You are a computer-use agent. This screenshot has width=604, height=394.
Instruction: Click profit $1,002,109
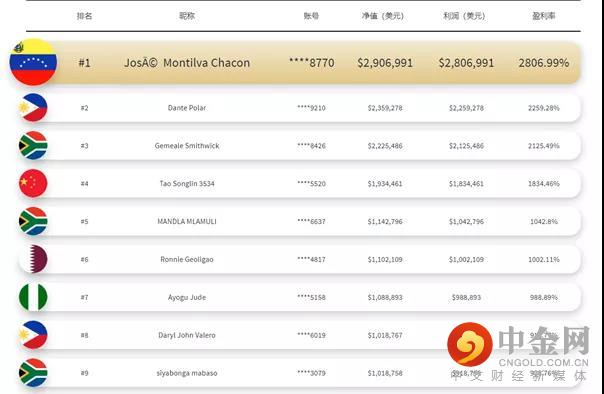(x=466, y=260)
